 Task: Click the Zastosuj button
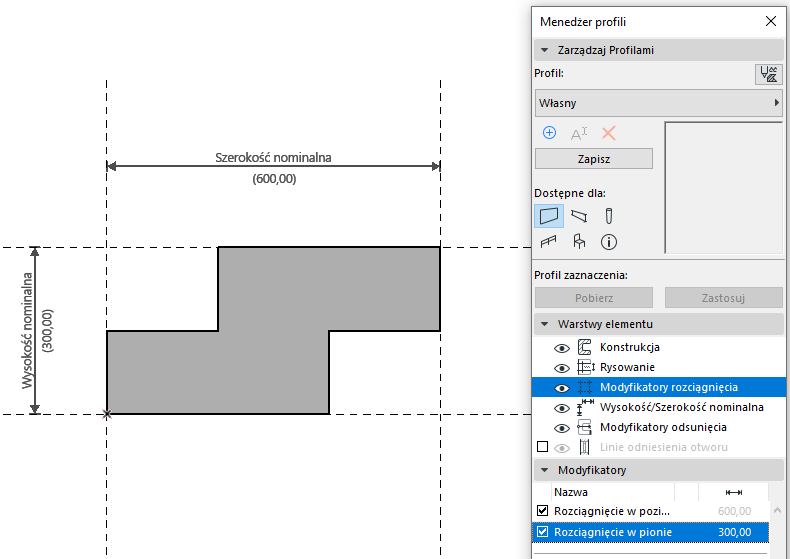(x=723, y=298)
